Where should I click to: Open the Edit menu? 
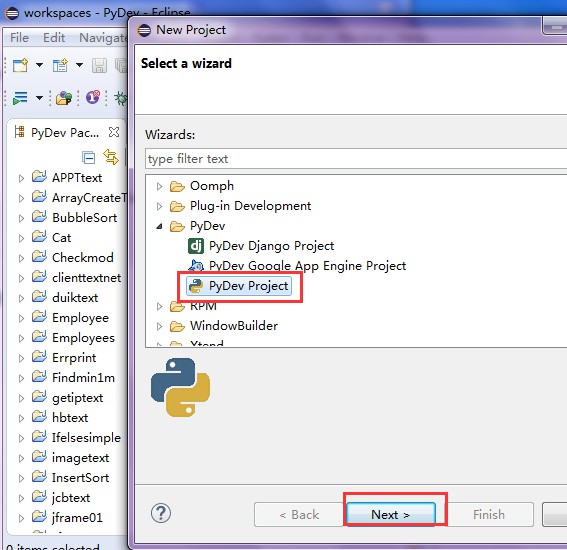pos(54,38)
